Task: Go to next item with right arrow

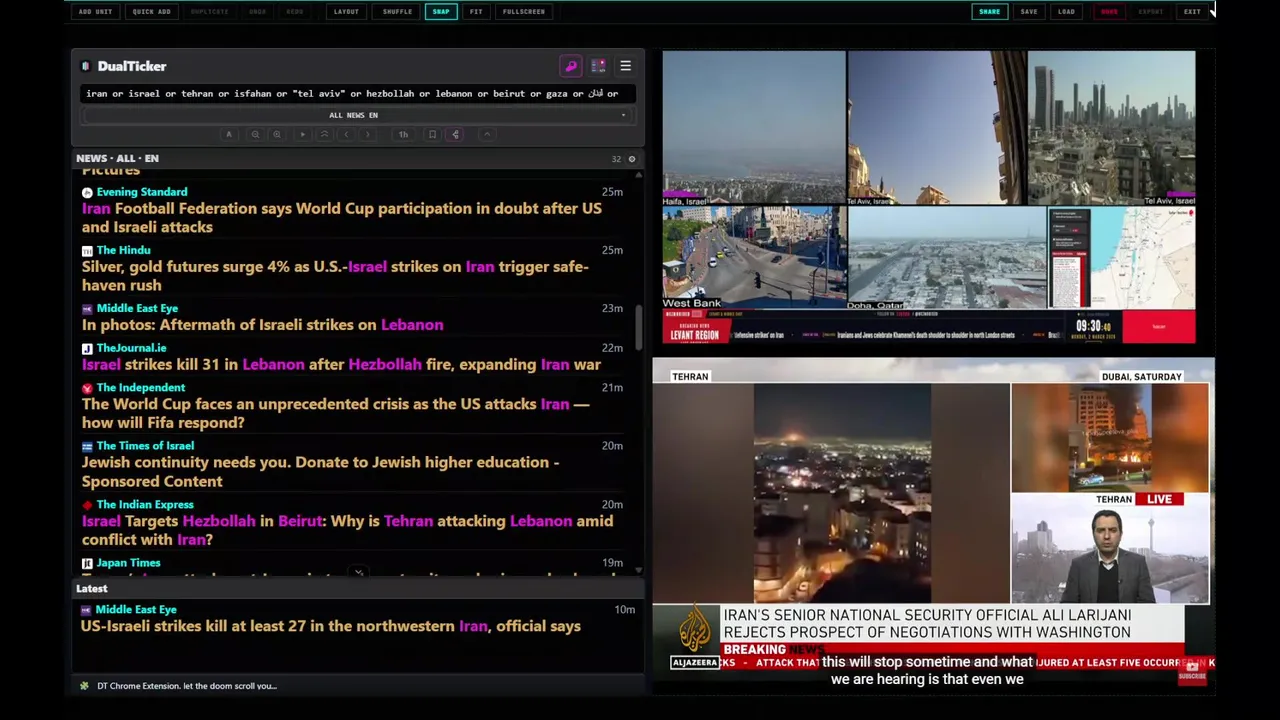Action: (367, 134)
